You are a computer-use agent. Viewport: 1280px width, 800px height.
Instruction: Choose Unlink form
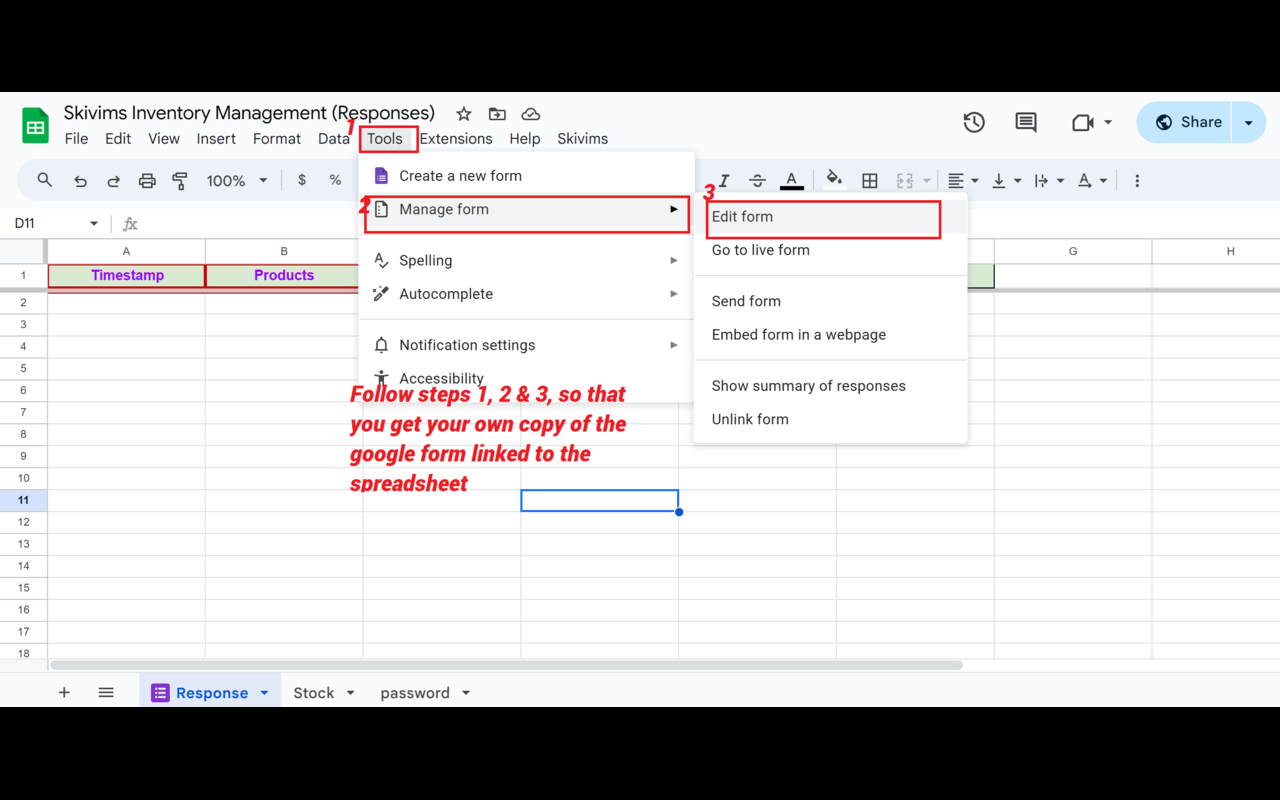[x=830, y=419]
